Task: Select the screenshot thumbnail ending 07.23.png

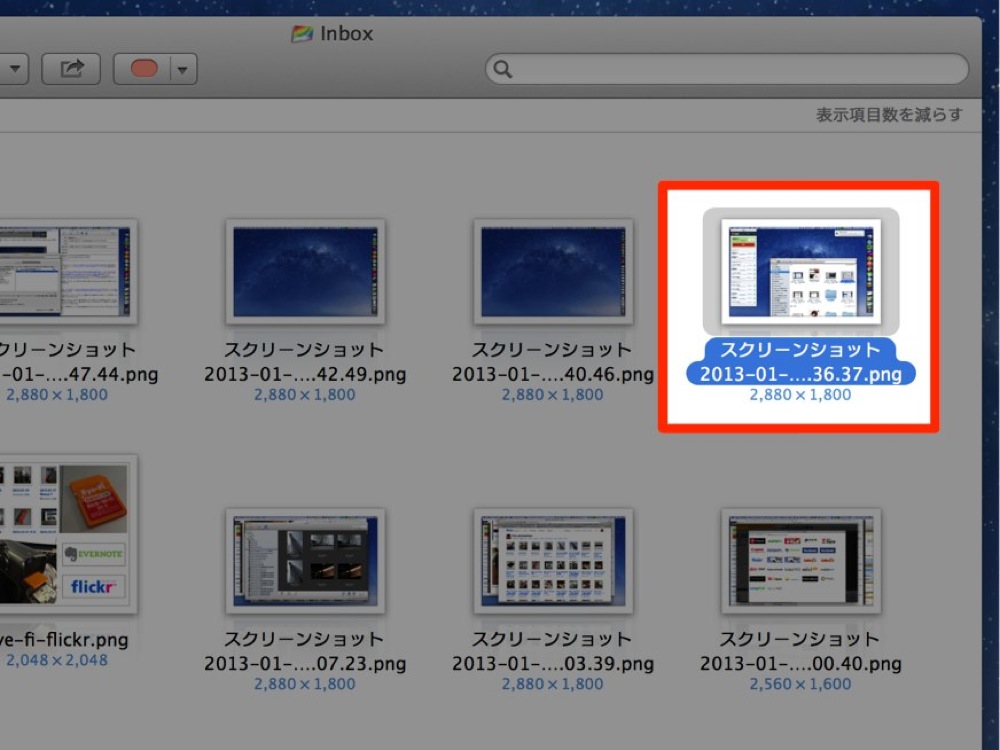Action: 305,561
